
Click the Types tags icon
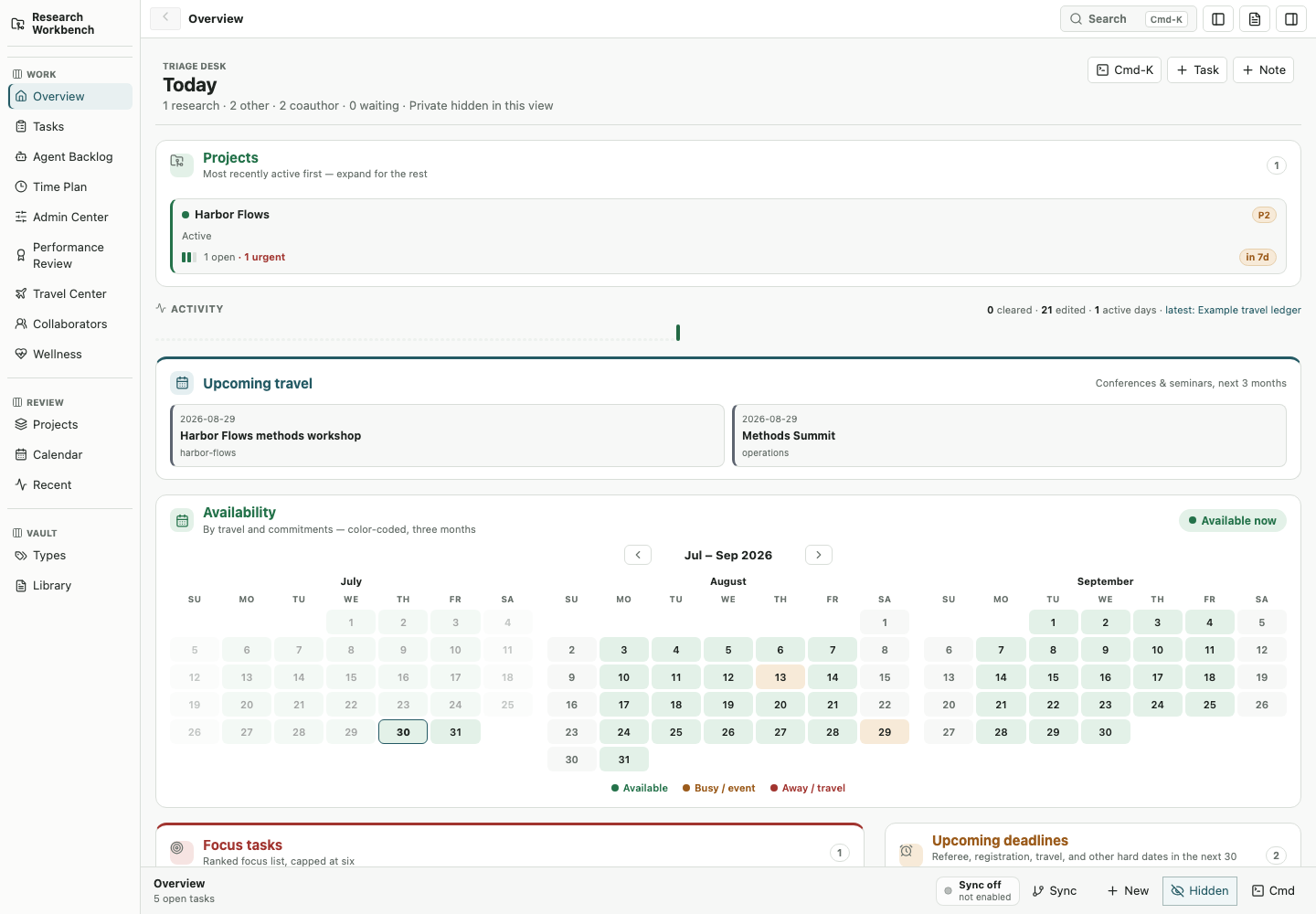point(21,555)
